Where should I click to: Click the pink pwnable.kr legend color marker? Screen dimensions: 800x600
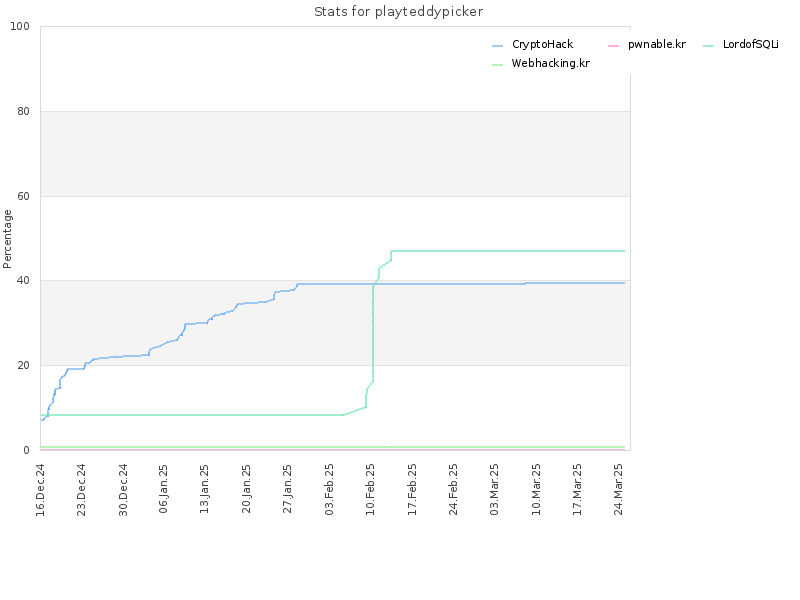click(x=613, y=46)
